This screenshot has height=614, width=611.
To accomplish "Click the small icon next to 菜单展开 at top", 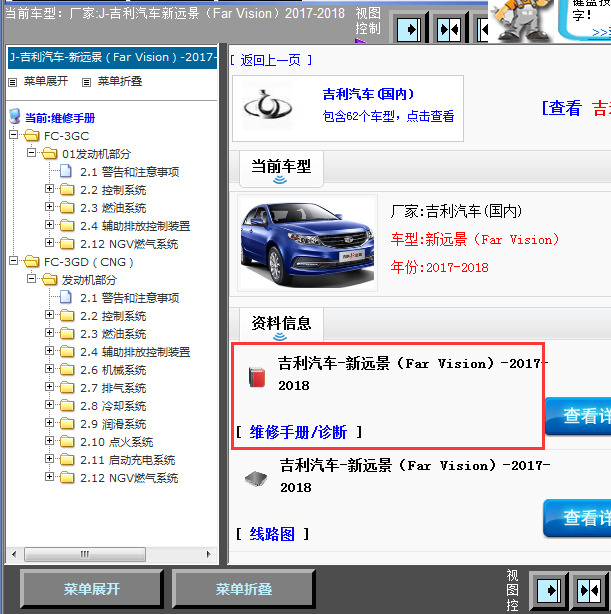I will 13,82.
